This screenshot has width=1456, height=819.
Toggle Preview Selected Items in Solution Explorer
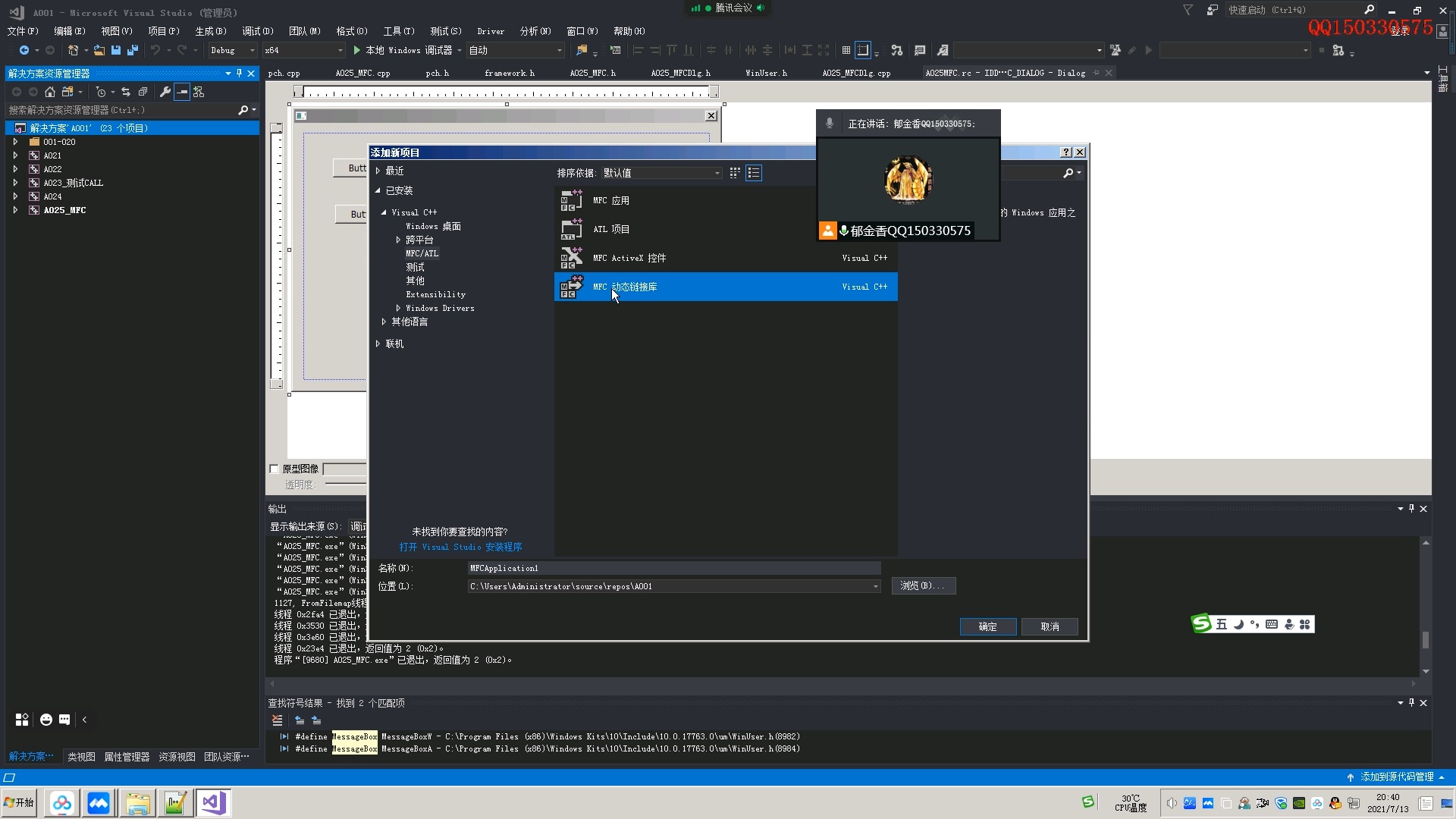[x=182, y=92]
